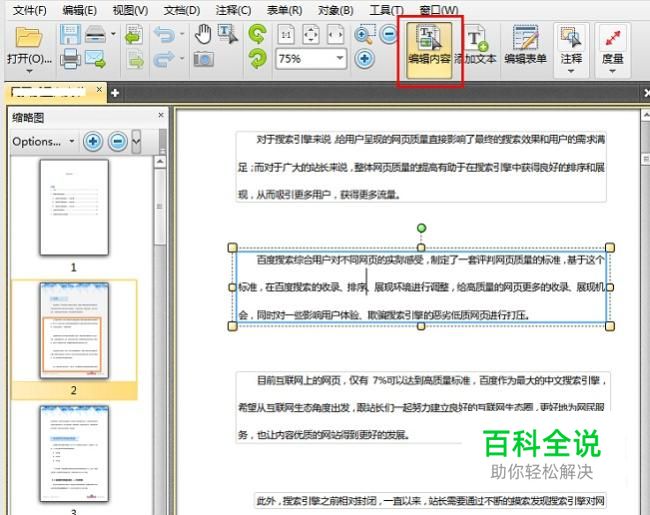
Task: Open the 对象(B) menu
Action: click(x=335, y=10)
